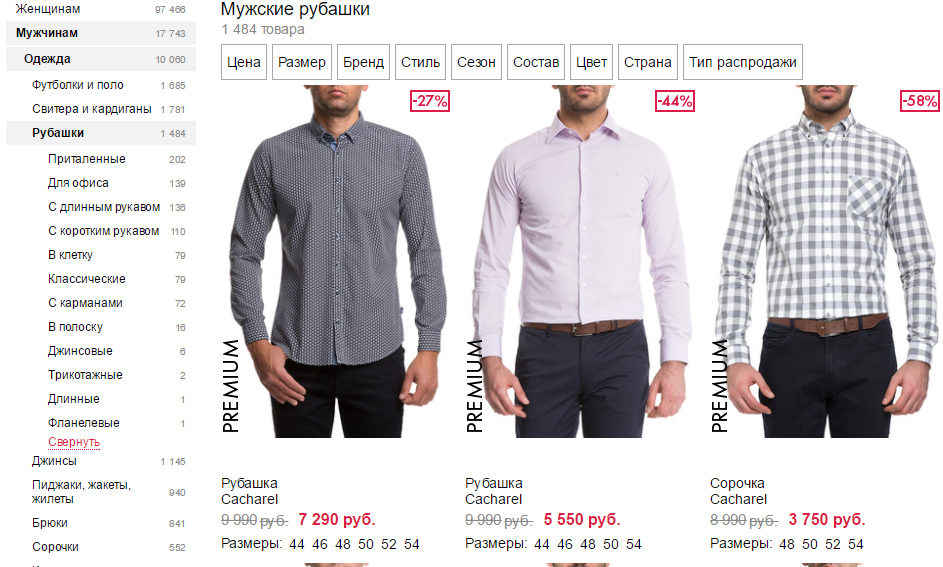
Task: Open the Цена filter dropdown
Action: [244, 62]
